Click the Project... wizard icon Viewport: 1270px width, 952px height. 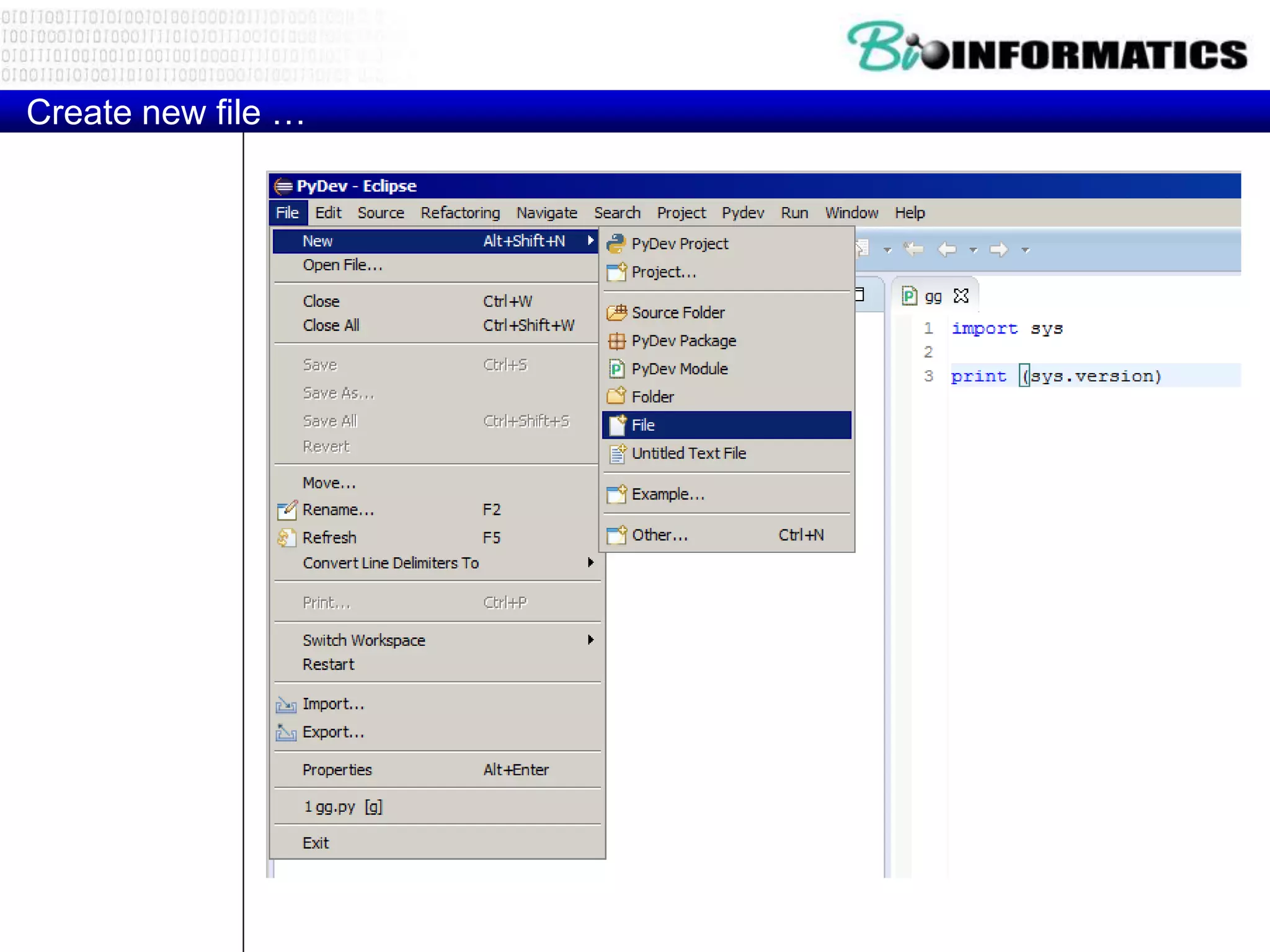616,272
